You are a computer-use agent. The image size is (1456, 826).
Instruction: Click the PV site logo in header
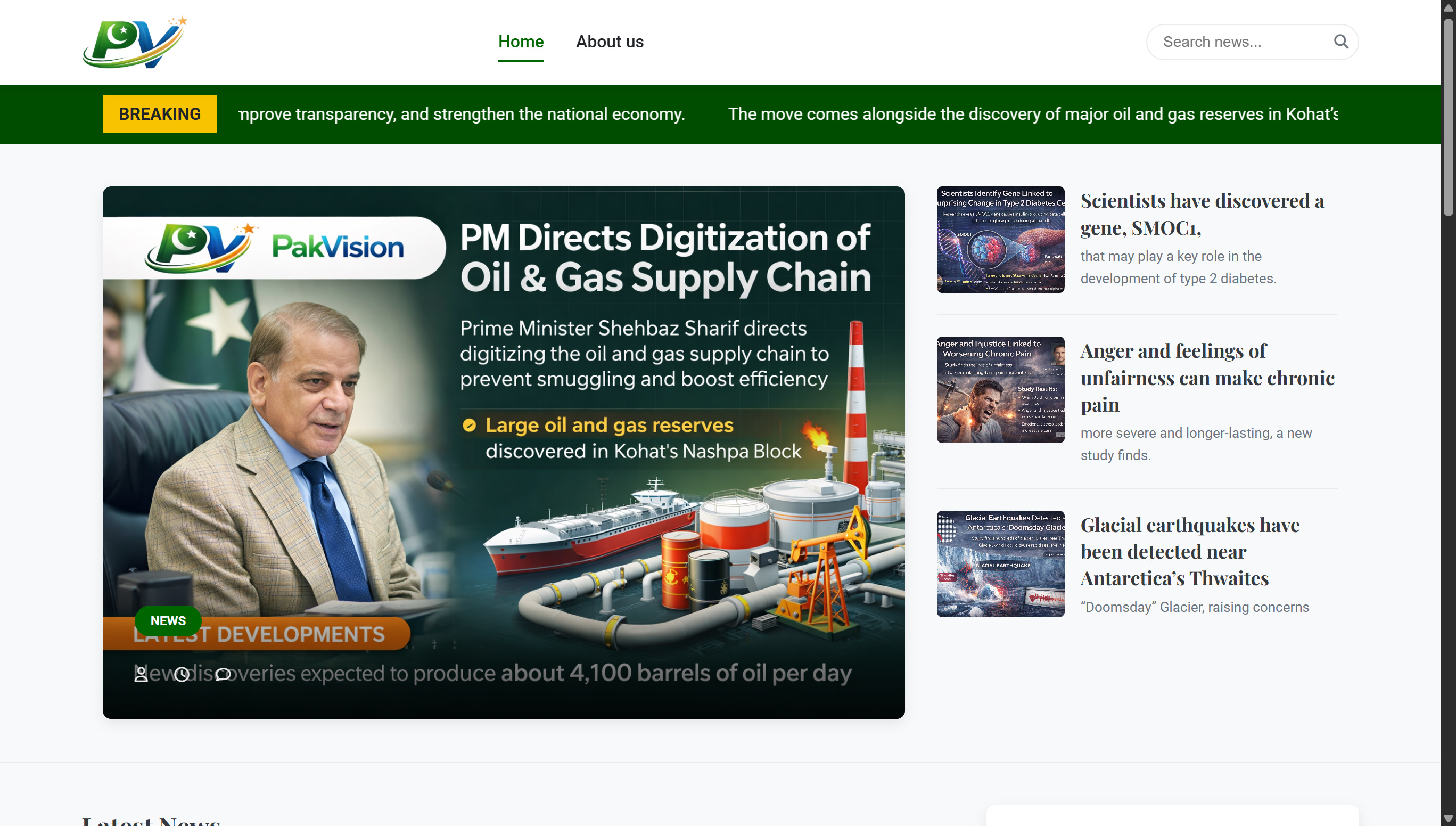pyautogui.click(x=134, y=42)
